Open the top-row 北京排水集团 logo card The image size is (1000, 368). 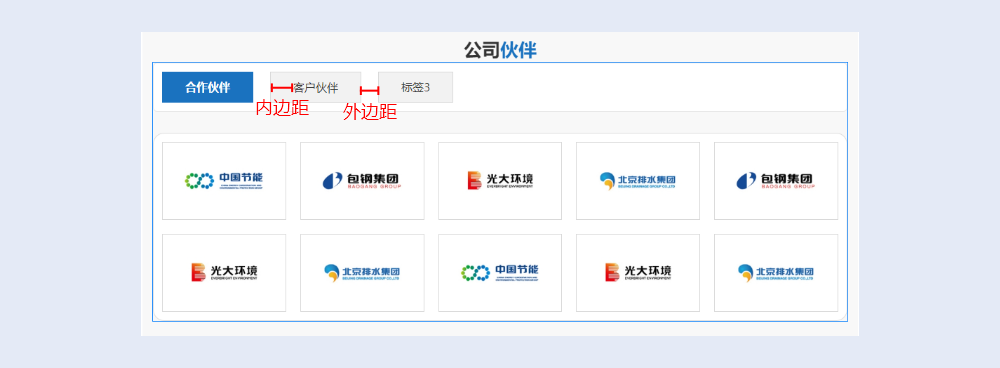pos(638,181)
